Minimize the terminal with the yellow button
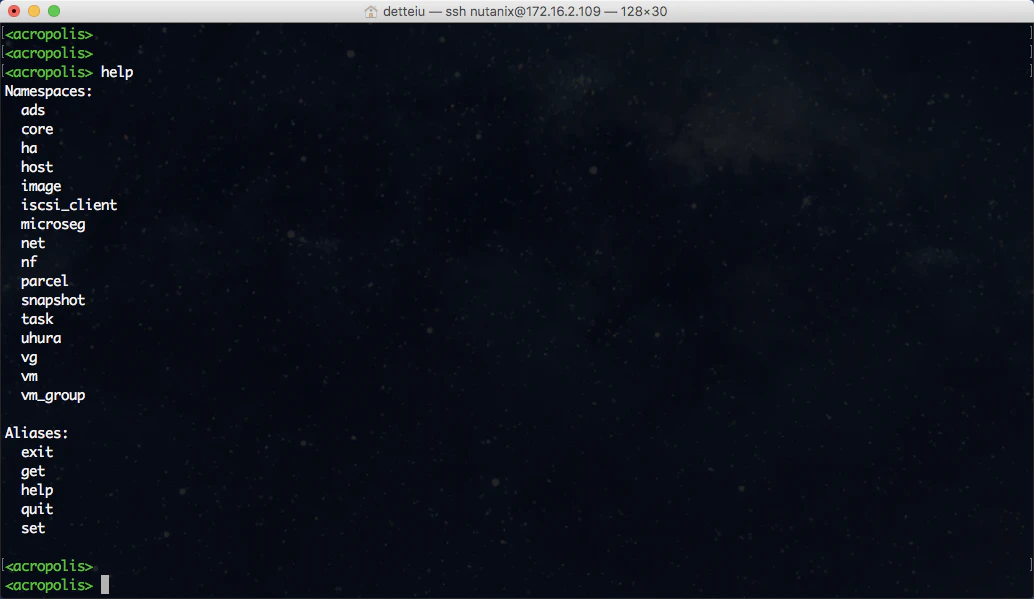The height and width of the screenshot is (599, 1034). point(34,11)
